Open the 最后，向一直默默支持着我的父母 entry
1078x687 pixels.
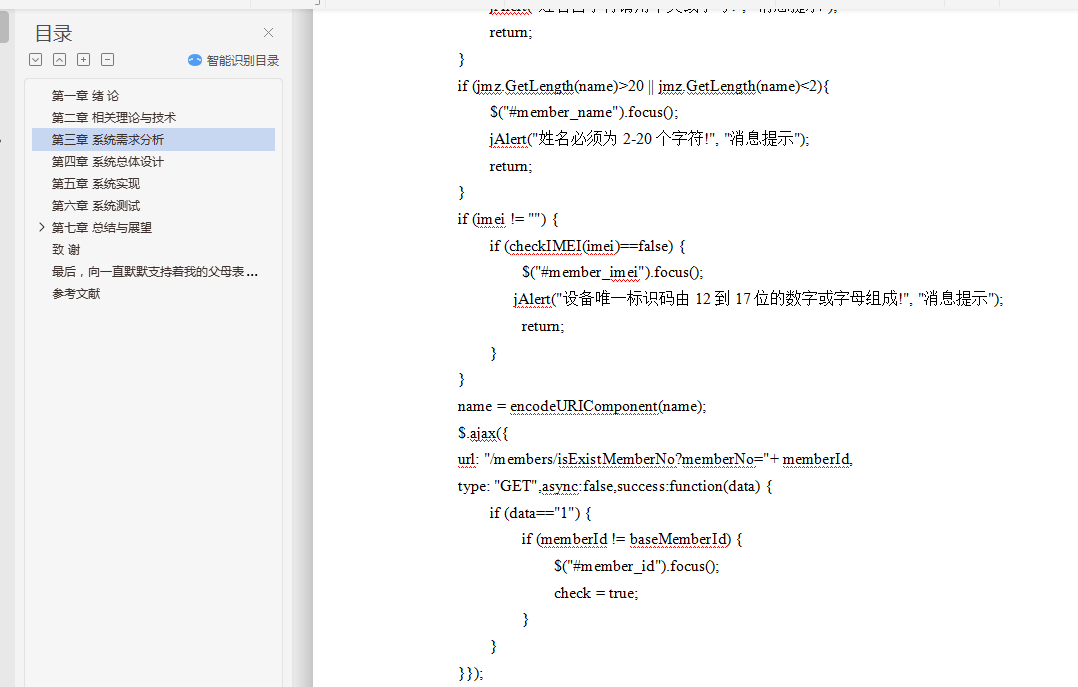click(x=155, y=272)
